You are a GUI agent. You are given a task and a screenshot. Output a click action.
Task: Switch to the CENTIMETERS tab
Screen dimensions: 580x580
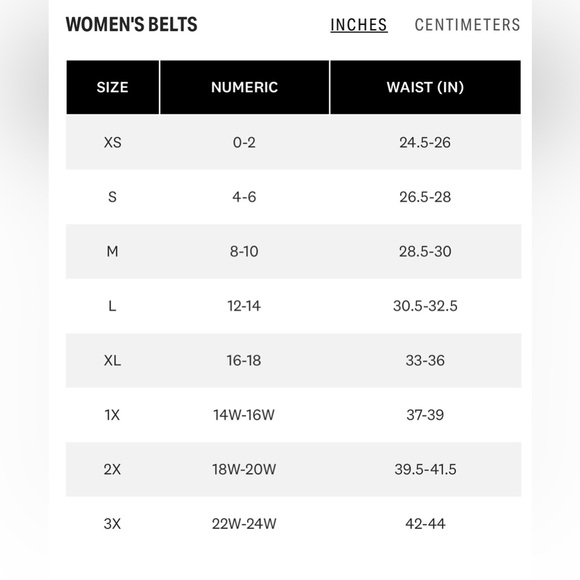(468, 25)
